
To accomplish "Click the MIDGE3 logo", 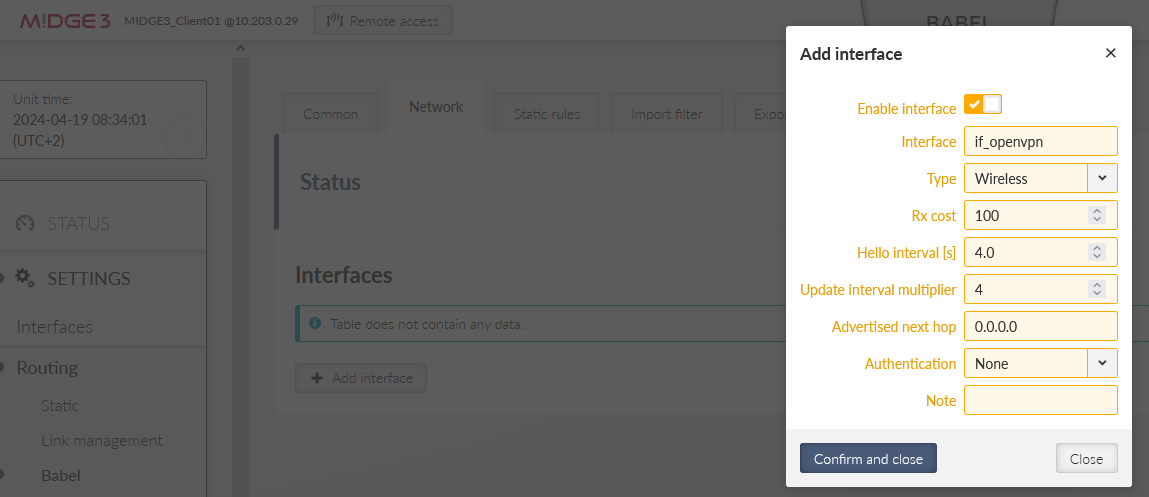I will coord(65,20).
